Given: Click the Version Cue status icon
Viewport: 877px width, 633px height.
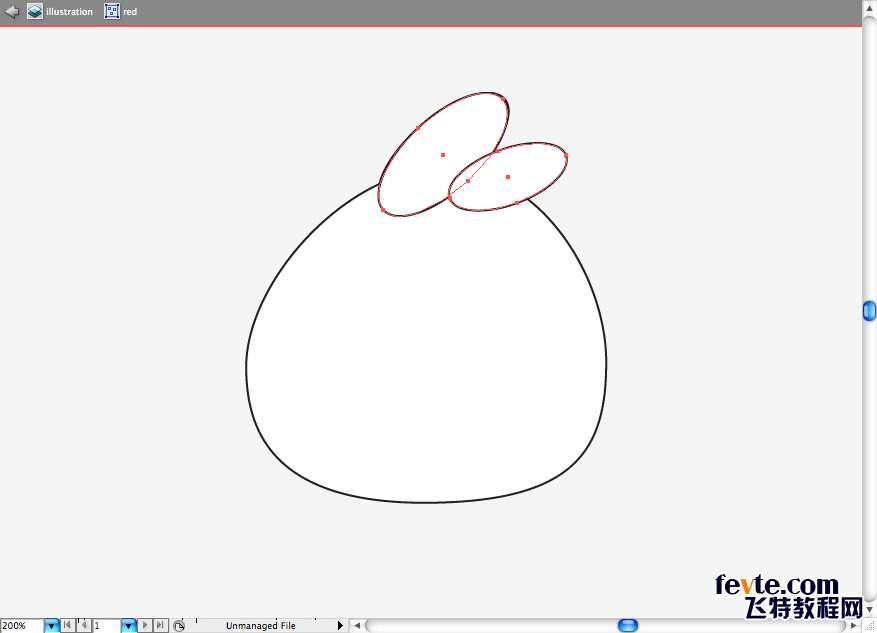Looking at the screenshot, I should tap(179, 626).
